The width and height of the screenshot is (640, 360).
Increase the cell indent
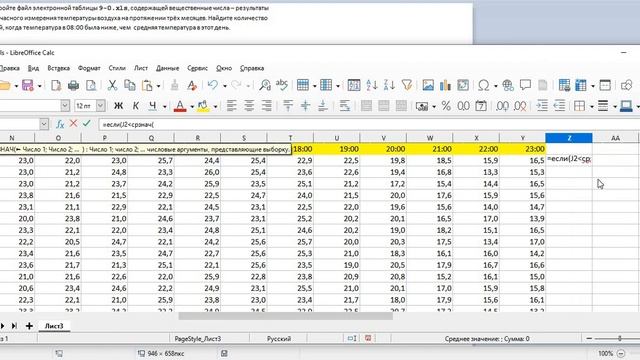(542, 106)
